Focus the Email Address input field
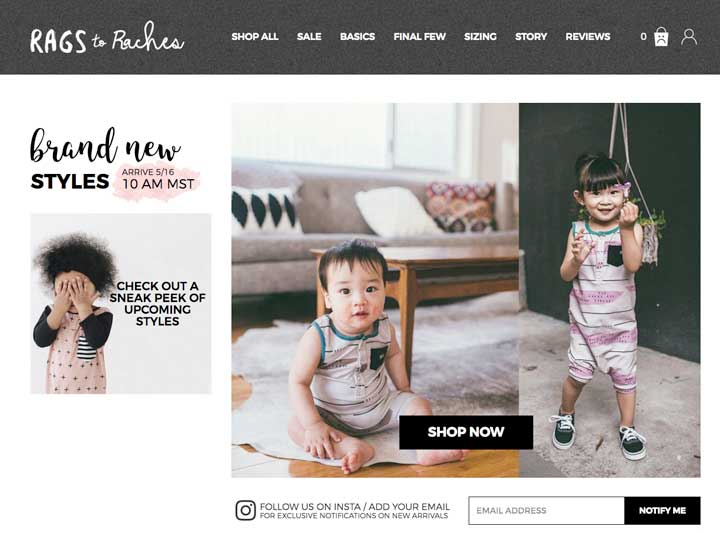 point(546,511)
